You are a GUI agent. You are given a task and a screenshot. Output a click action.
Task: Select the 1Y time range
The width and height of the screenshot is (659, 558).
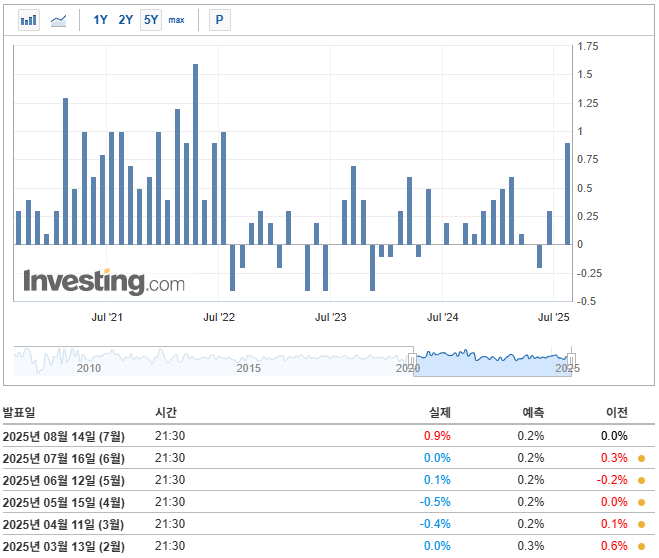pos(100,20)
